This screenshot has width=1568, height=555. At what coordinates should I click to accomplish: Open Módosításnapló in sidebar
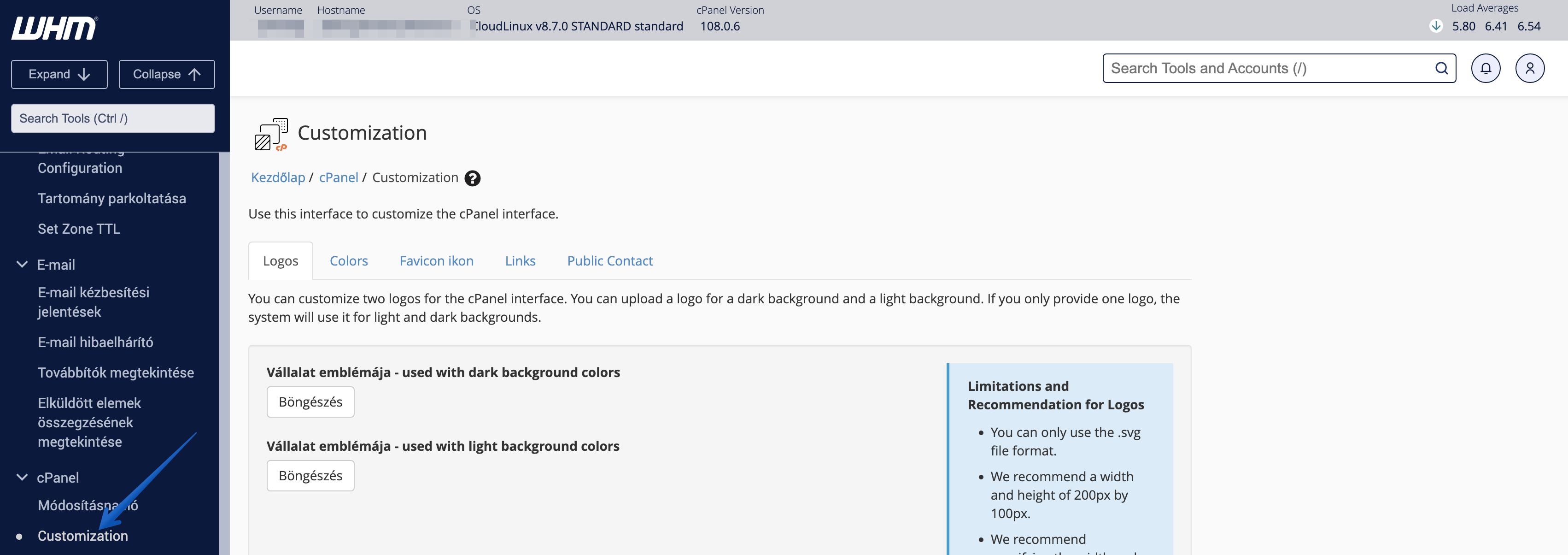pyautogui.click(x=88, y=506)
